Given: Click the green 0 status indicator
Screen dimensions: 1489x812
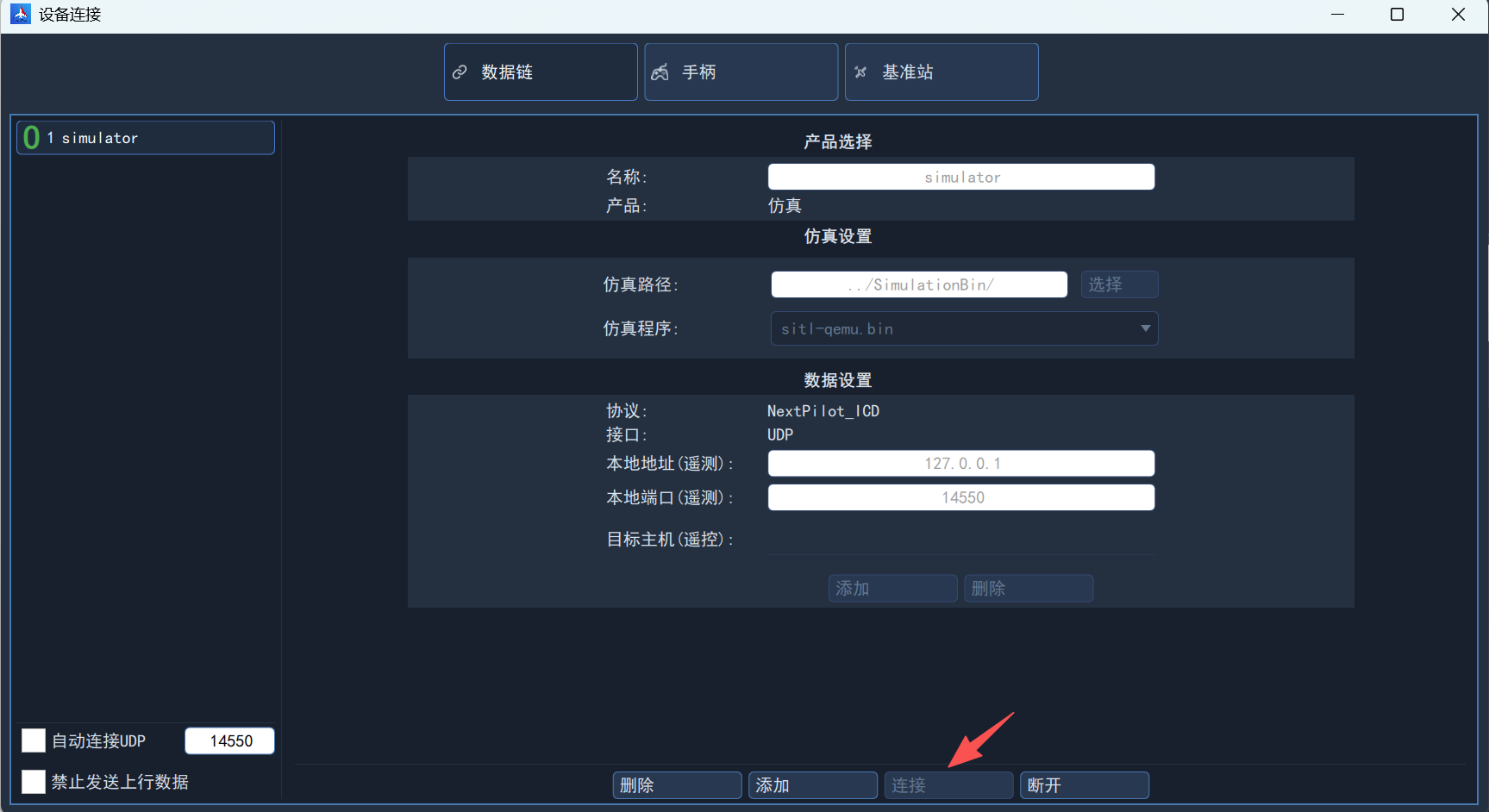Looking at the screenshot, I should point(32,138).
